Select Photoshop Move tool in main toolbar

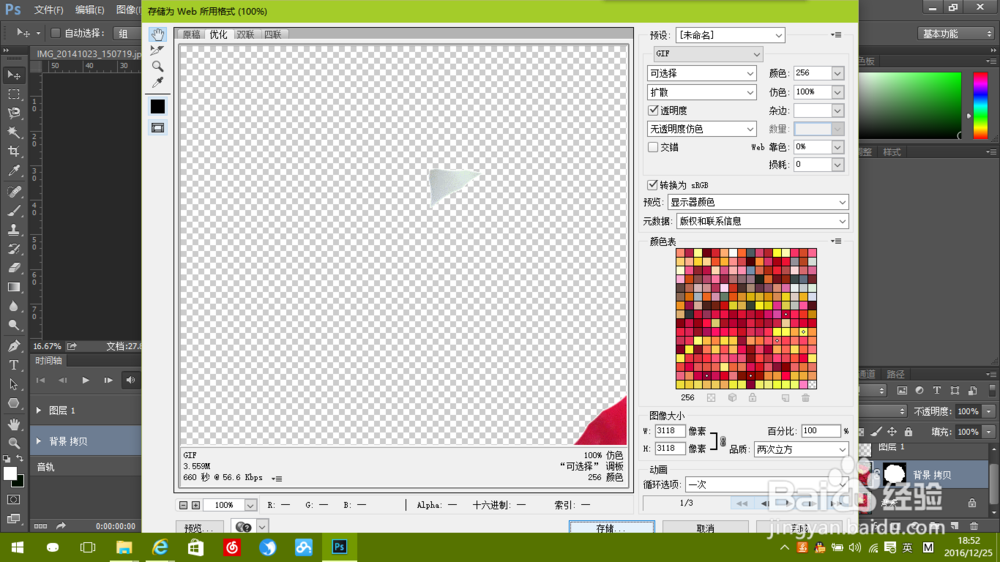(13, 75)
